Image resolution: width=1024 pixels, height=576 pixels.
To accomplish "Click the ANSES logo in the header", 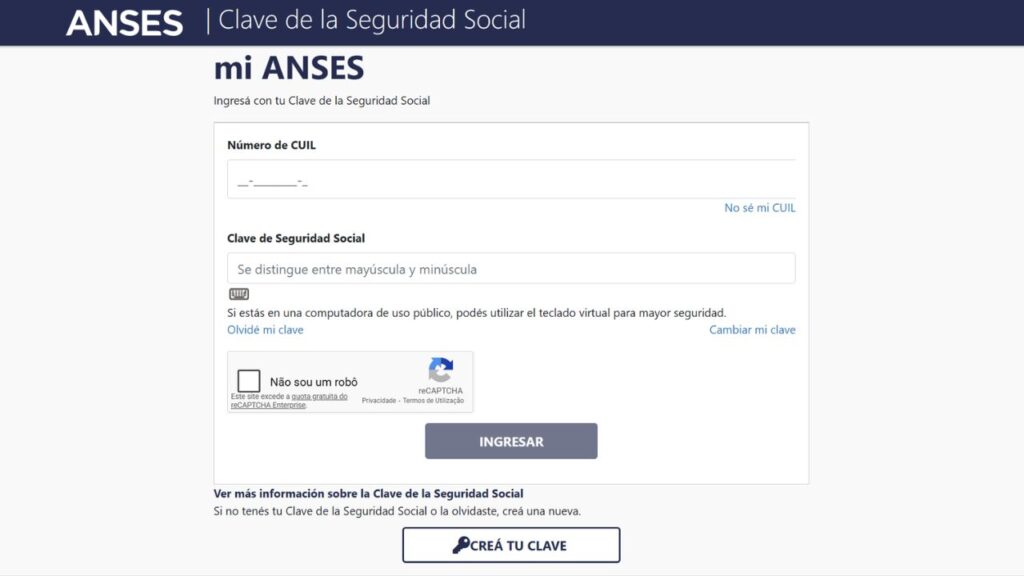I will [124, 22].
